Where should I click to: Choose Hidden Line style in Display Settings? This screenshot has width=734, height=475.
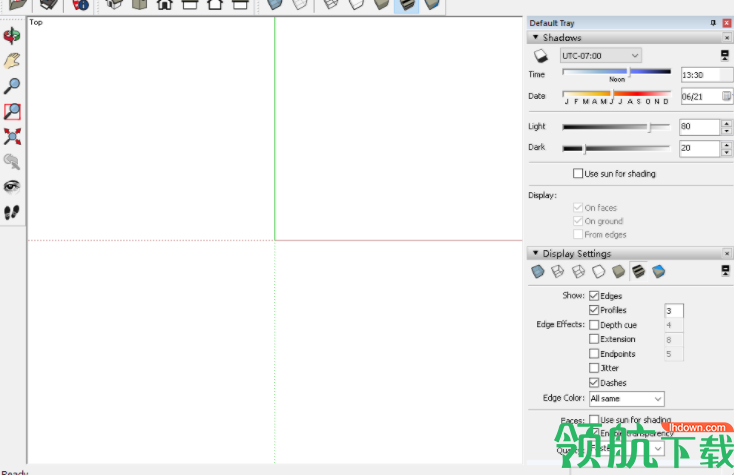click(598, 271)
